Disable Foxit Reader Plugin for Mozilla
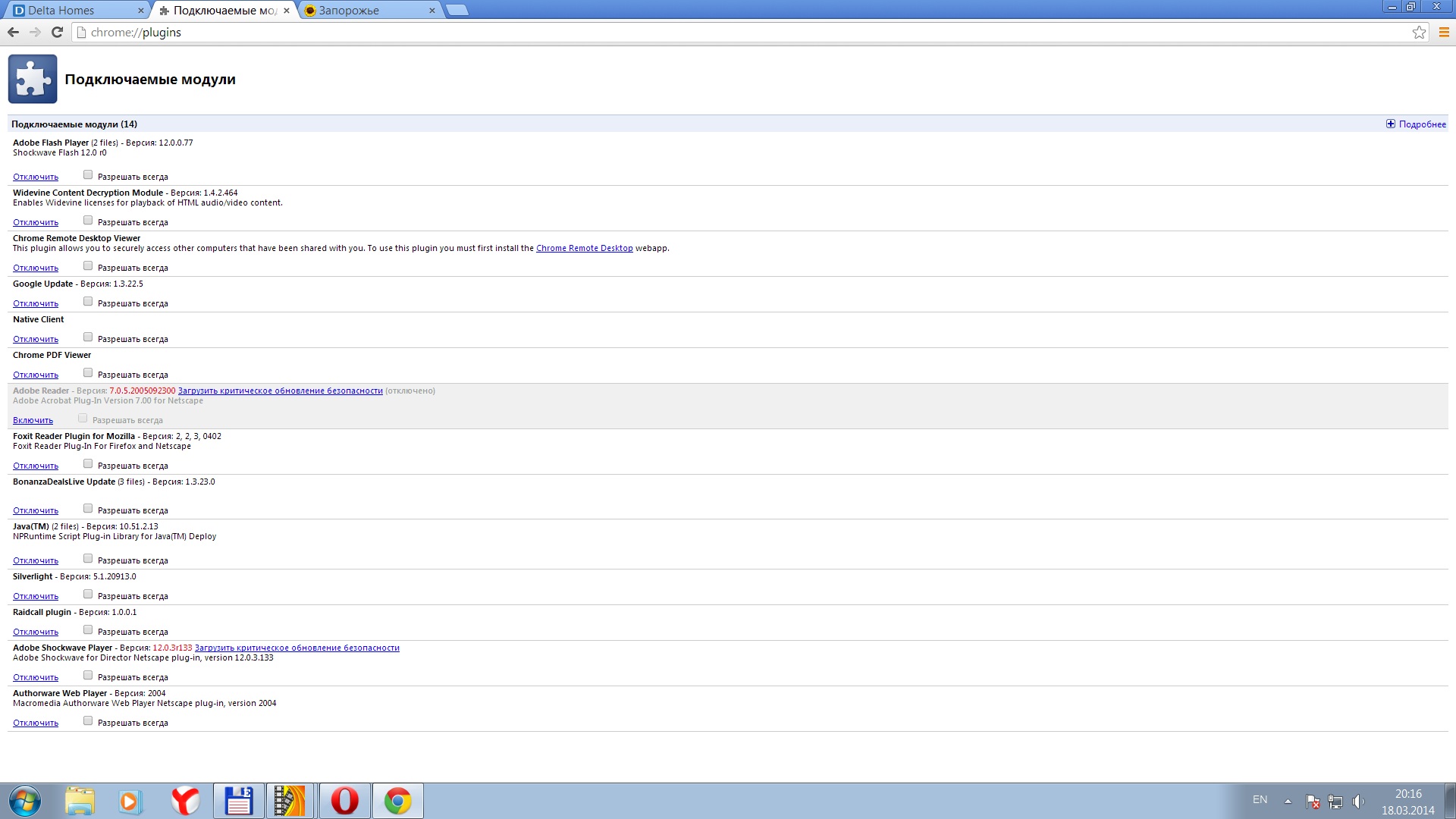Screen dimensions: 1456x819 (x=36, y=466)
